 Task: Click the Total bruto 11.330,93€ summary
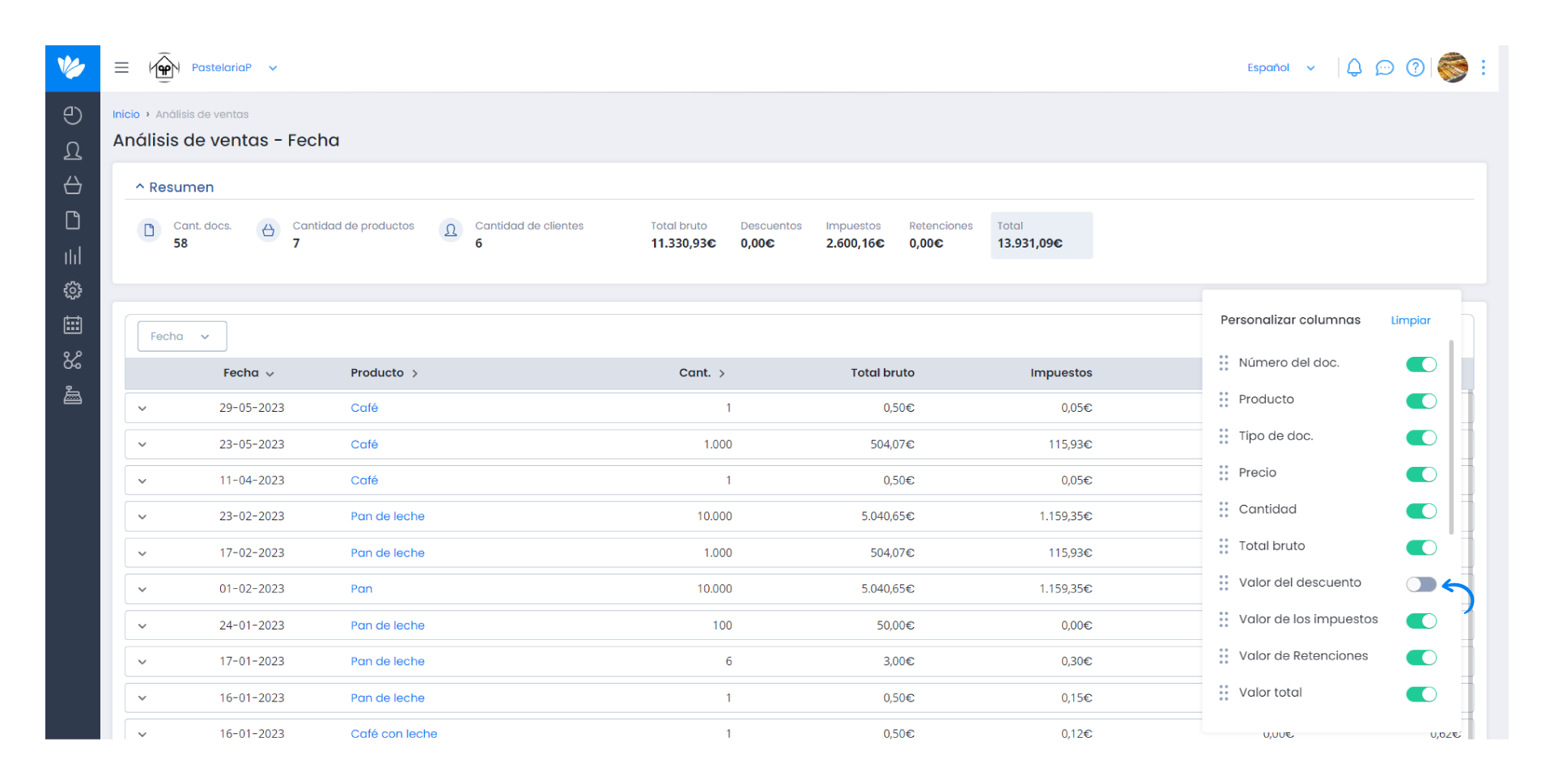point(683,235)
